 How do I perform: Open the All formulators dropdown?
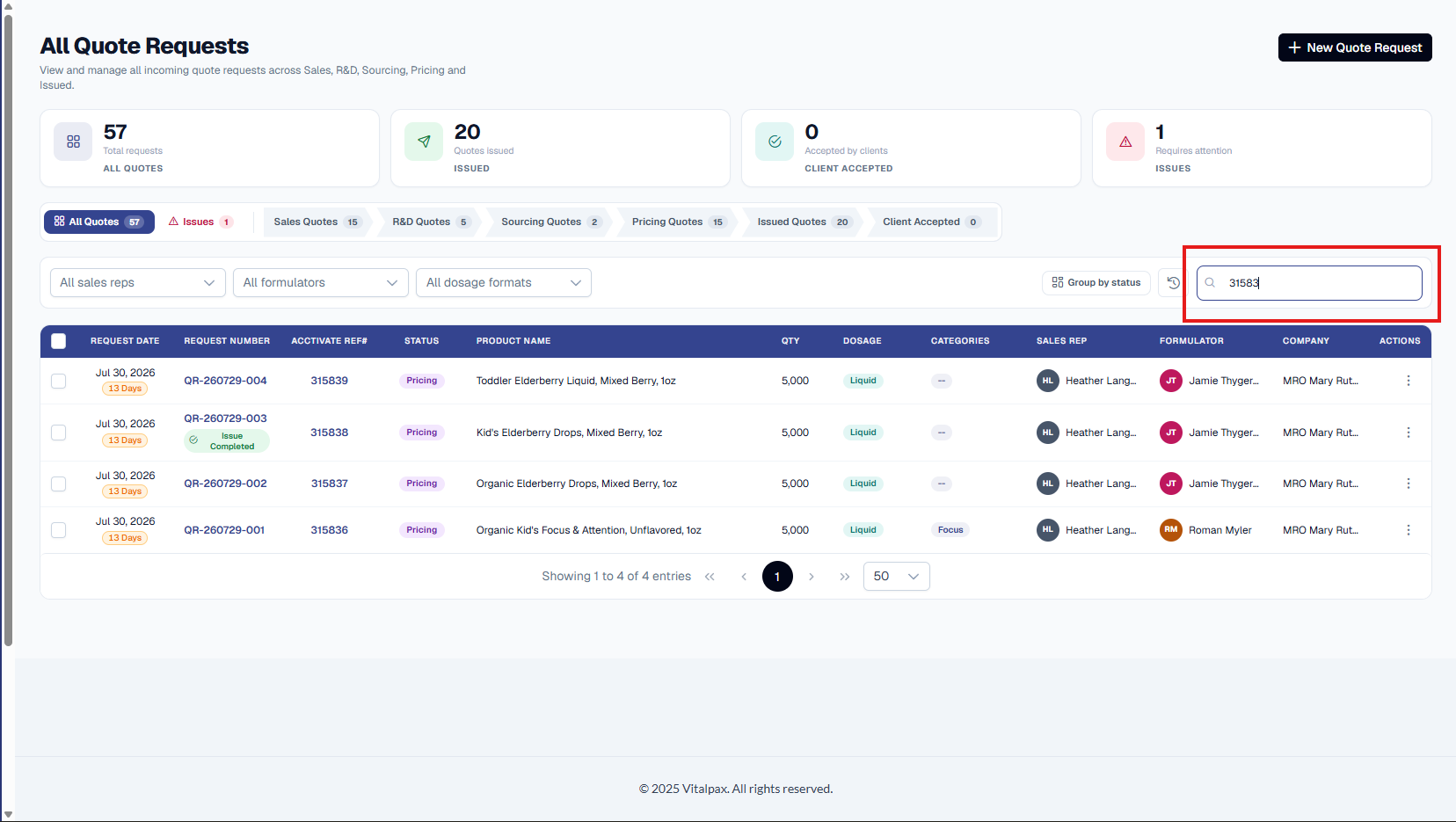click(321, 283)
